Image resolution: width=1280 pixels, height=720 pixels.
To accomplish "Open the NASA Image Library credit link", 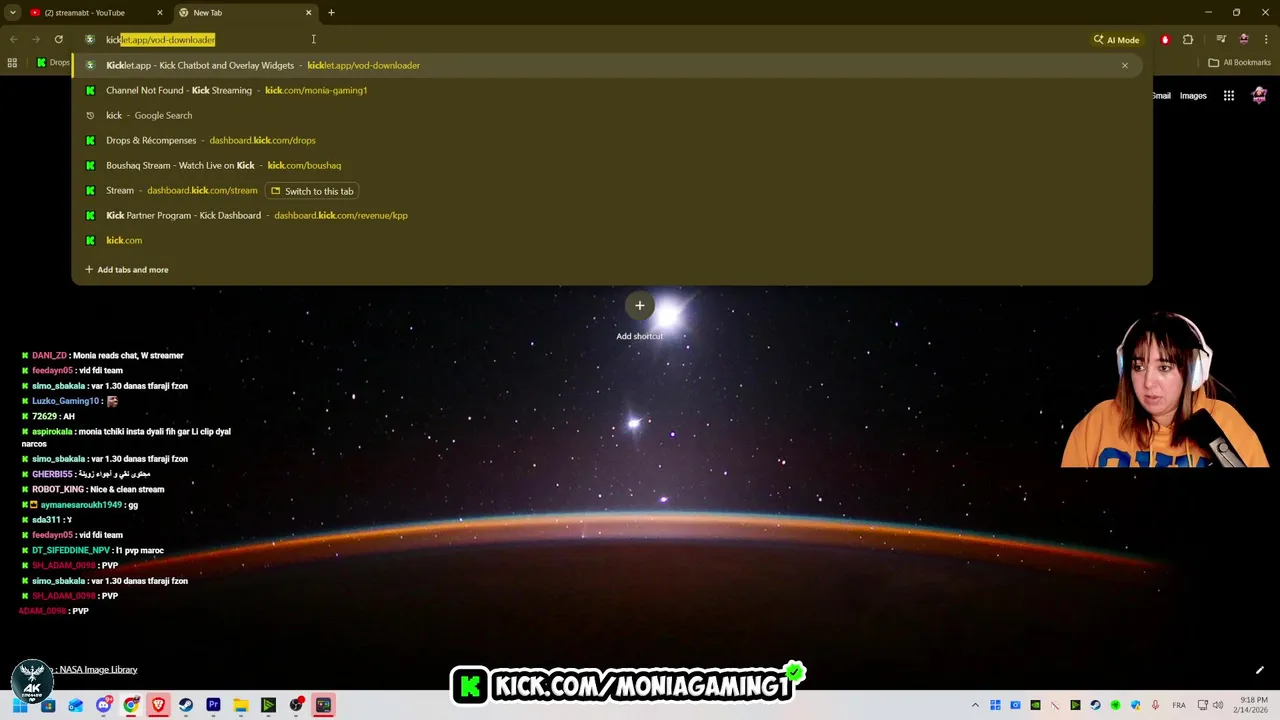I will click(x=98, y=670).
